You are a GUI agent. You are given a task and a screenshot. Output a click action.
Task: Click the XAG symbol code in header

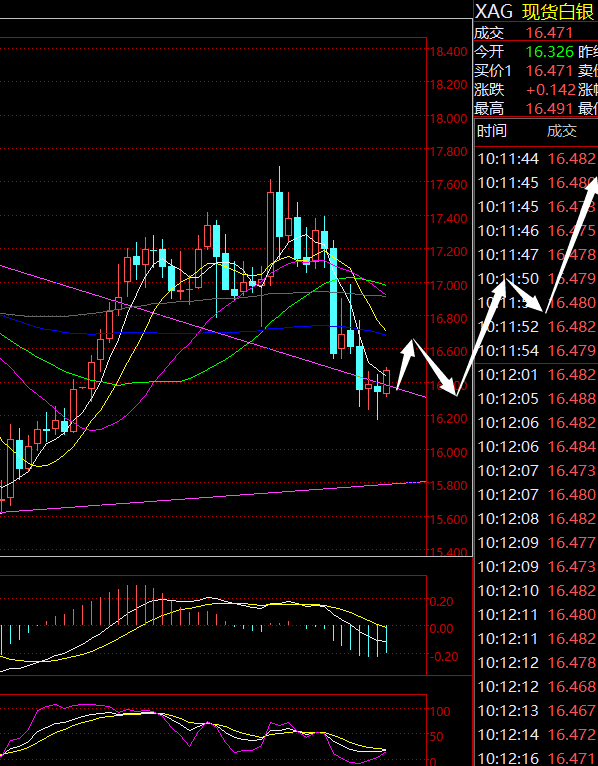click(494, 11)
